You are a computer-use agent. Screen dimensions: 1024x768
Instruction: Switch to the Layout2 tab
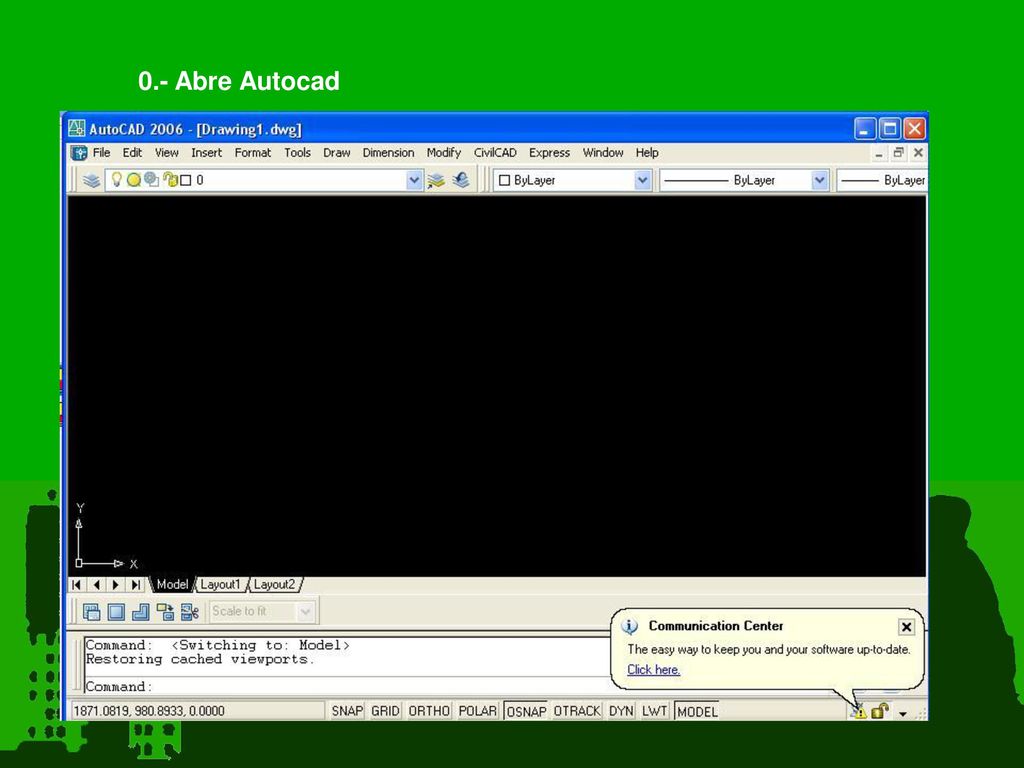click(274, 584)
